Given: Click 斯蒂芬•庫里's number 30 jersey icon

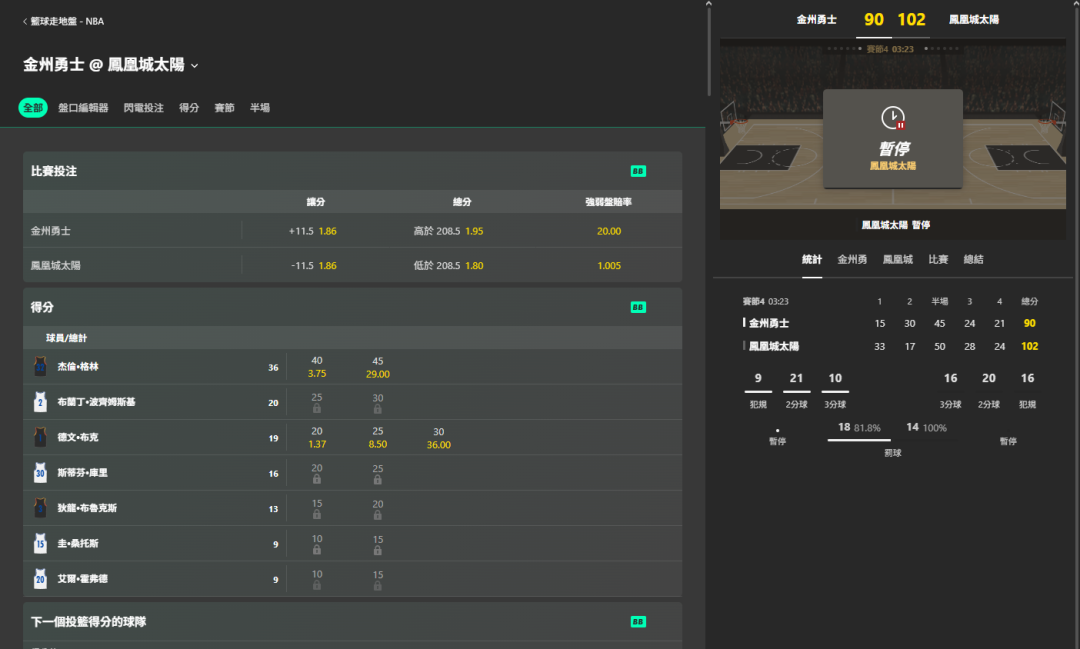Looking at the screenshot, I should (x=40, y=473).
